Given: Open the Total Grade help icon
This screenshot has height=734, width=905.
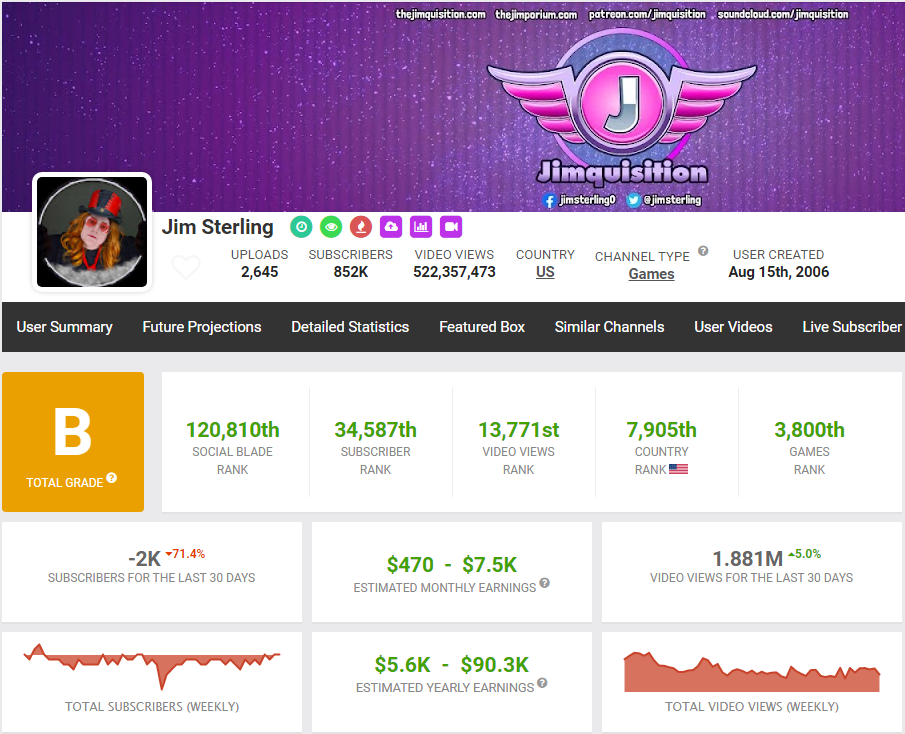Looking at the screenshot, I should click(x=112, y=478).
